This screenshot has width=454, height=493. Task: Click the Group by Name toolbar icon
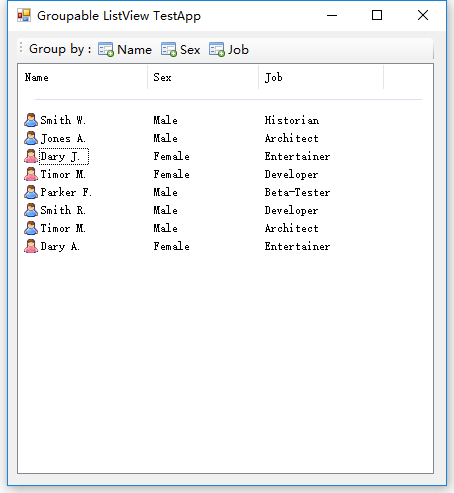(x=106, y=50)
